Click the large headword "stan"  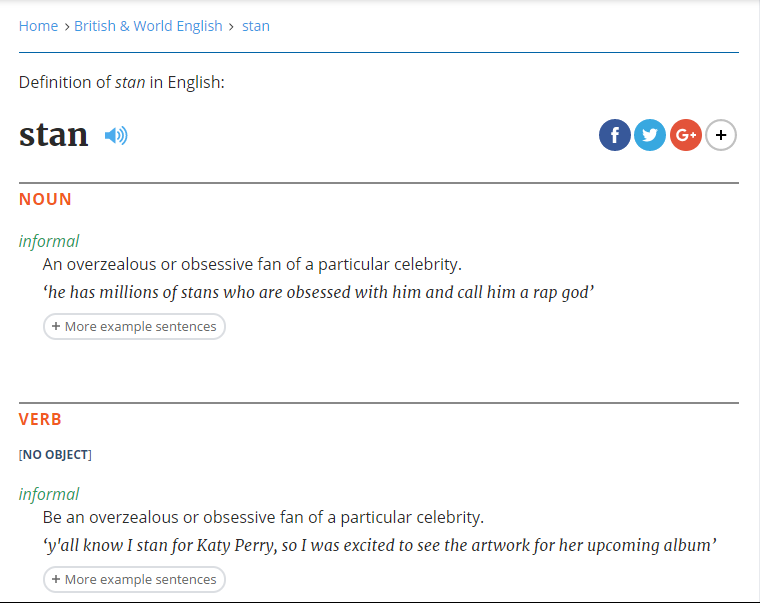coord(53,135)
